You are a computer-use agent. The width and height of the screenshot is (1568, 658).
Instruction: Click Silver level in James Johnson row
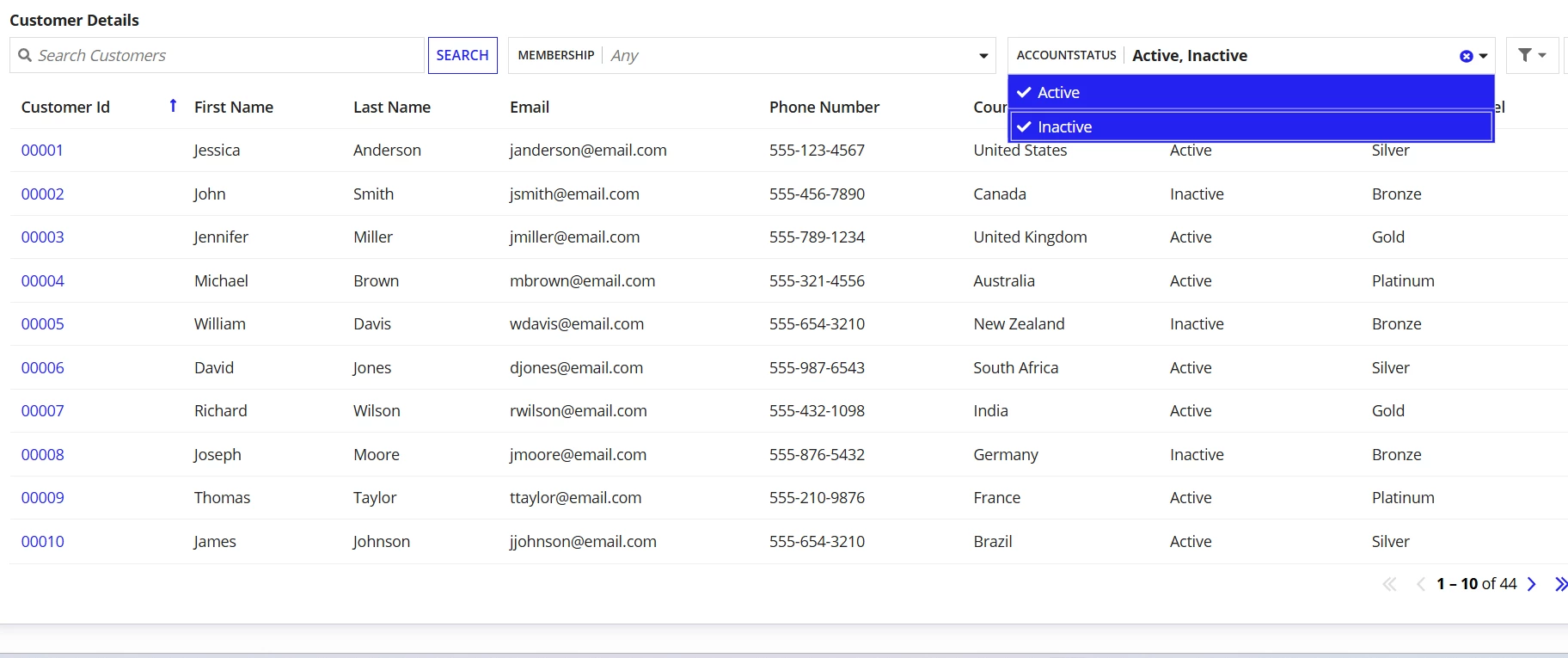[1391, 541]
